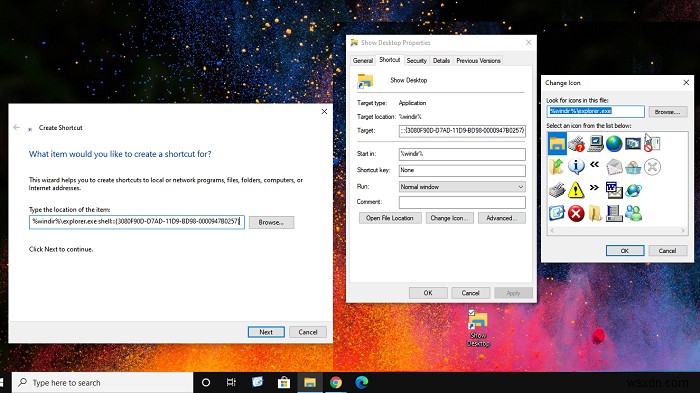
Task: Click the Target field in Properties
Action: click(462, 131)
